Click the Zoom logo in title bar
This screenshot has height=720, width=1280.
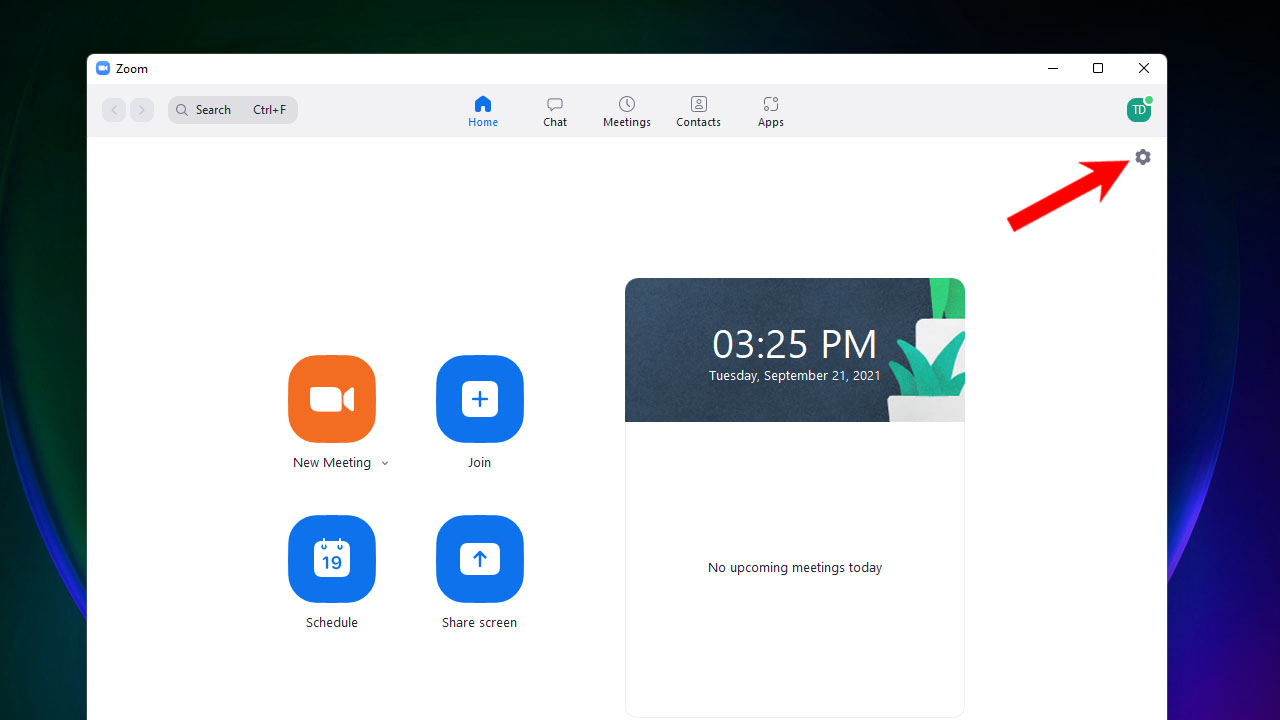103,68
